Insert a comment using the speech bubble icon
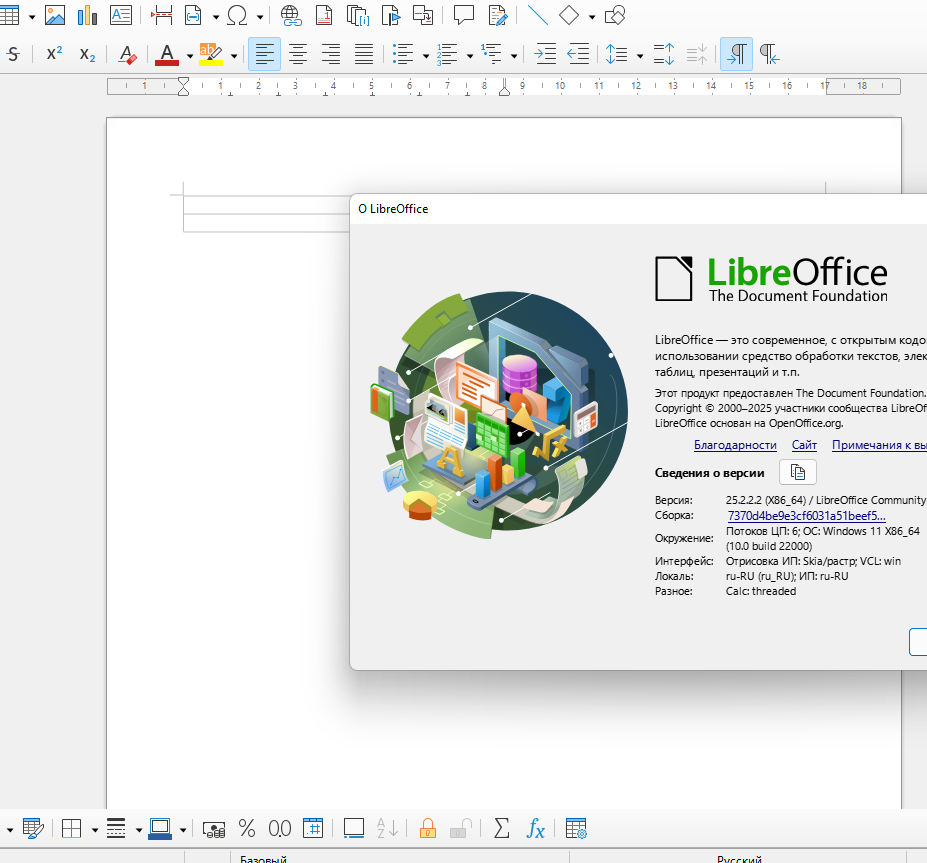The image size is (927, 863). click(x=464, y=15)
